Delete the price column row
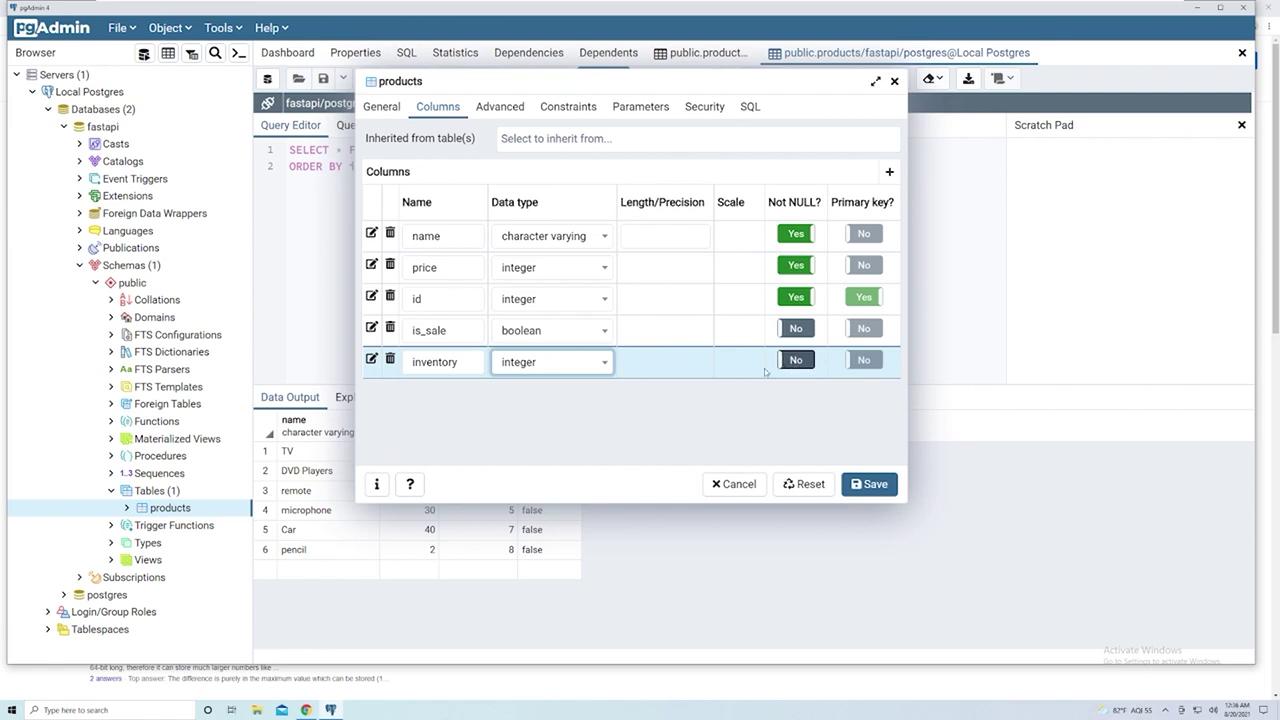 coord(390,264)
